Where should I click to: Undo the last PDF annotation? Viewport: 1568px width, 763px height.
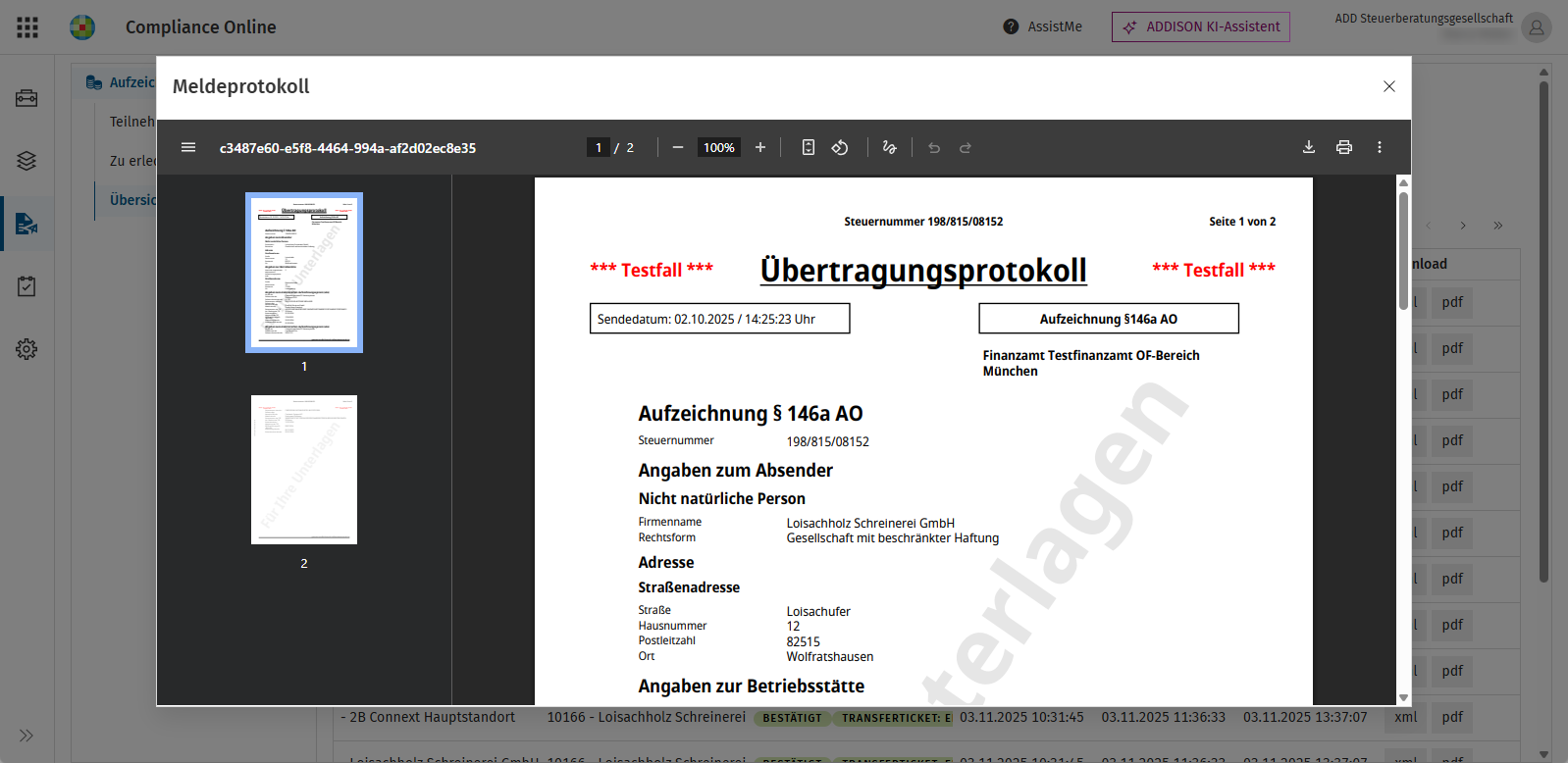[934, 147]
